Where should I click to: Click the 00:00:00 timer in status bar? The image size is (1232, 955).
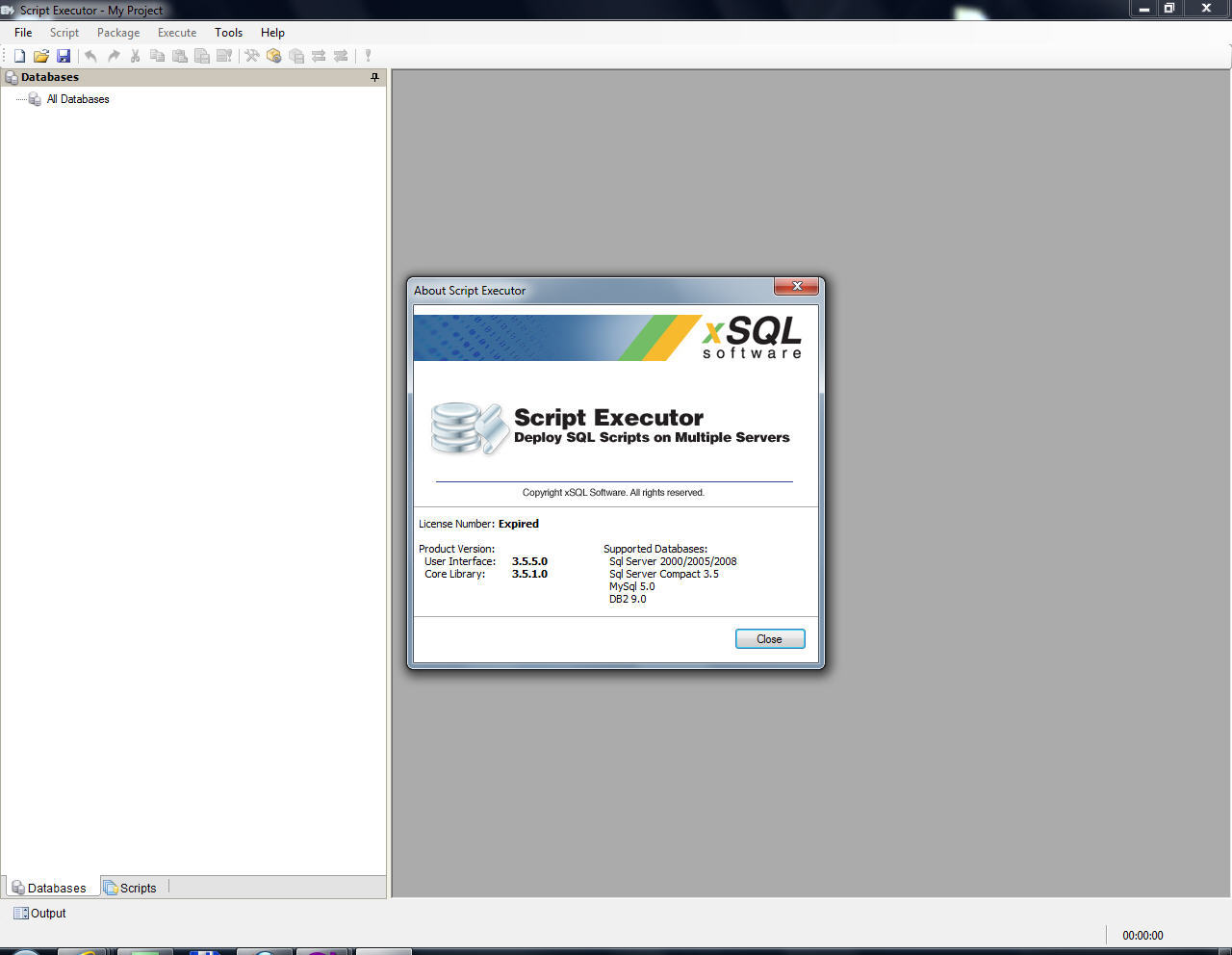point(1142,936)
